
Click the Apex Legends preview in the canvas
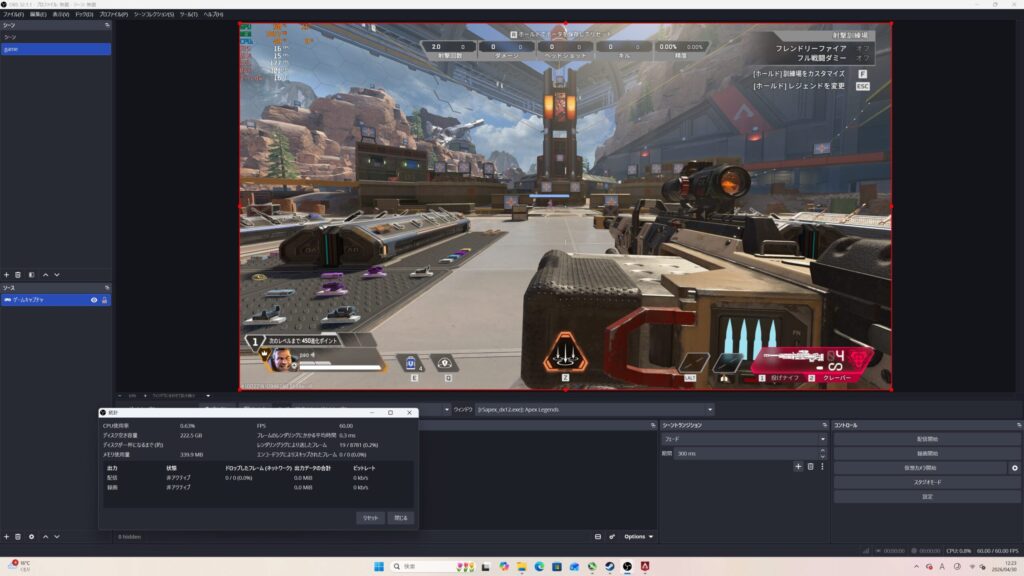tap(566, 206)
